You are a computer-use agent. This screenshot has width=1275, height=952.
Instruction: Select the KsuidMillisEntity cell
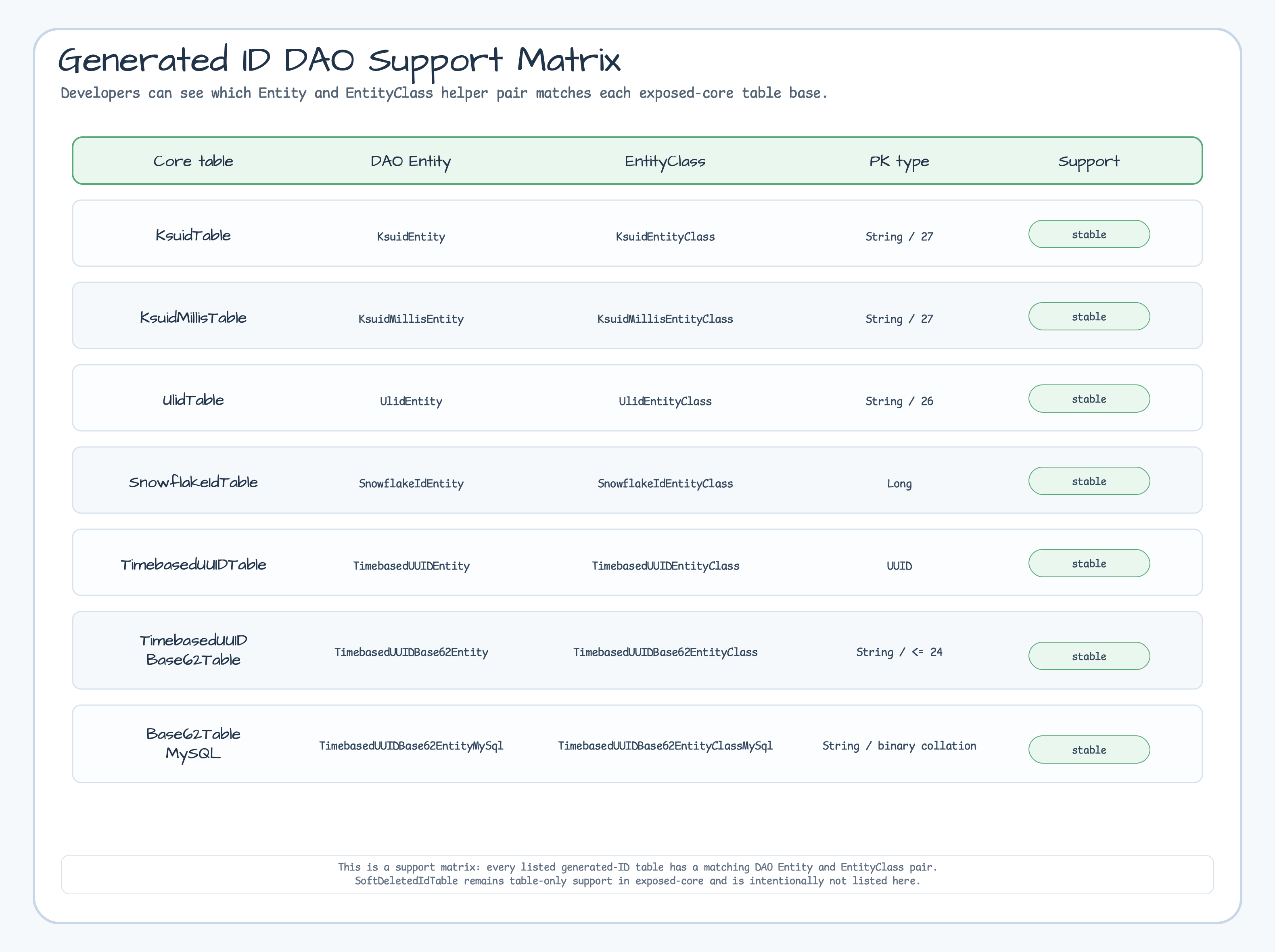(410, 319)
